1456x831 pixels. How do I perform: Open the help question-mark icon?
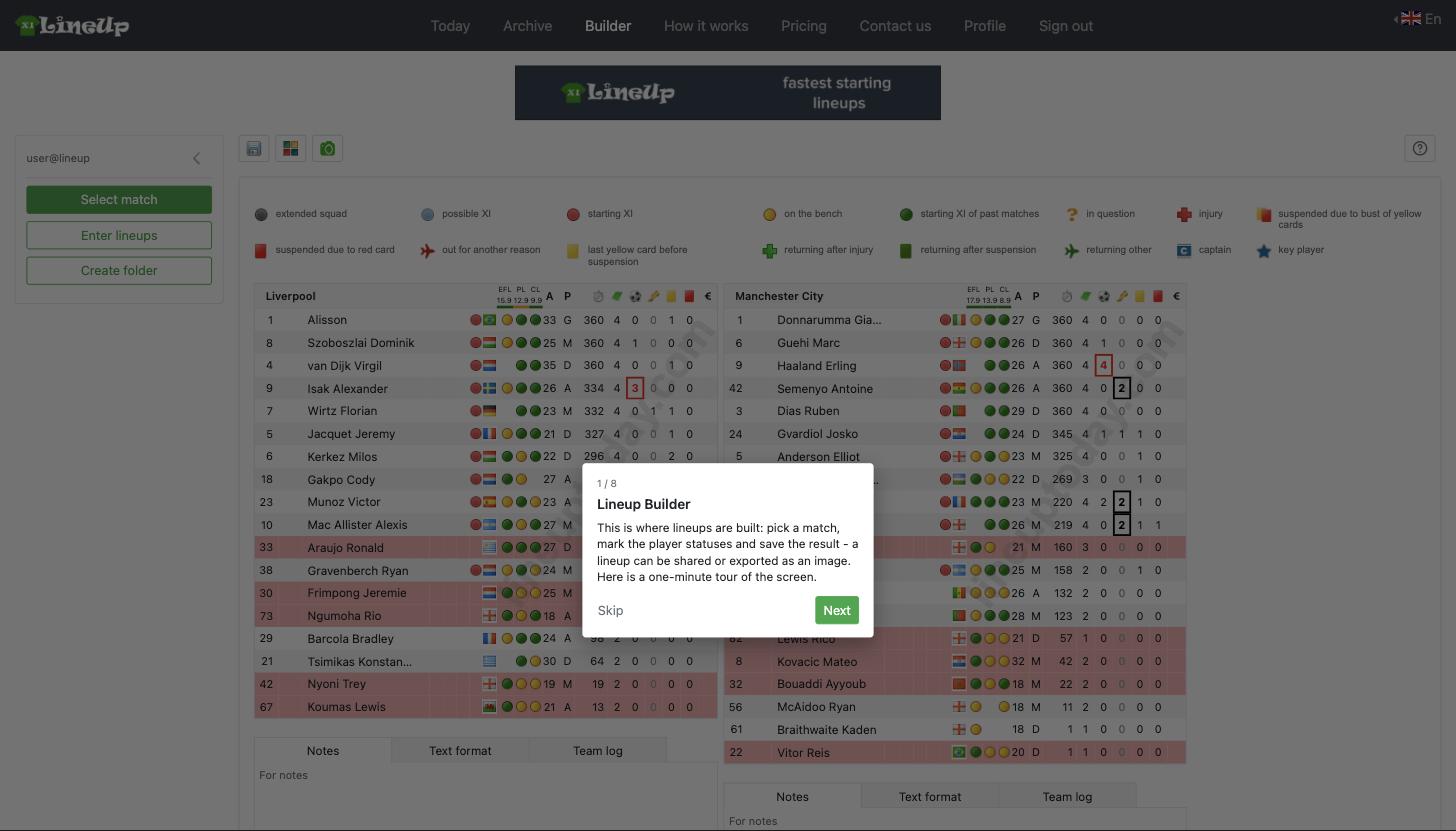tap(1420, 149)
